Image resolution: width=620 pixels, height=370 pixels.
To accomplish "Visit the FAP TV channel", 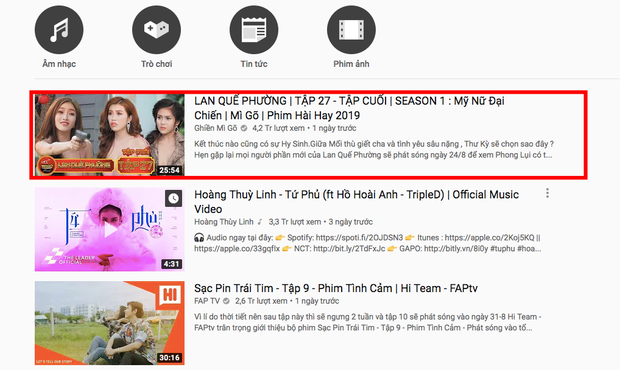I will 207,301.
